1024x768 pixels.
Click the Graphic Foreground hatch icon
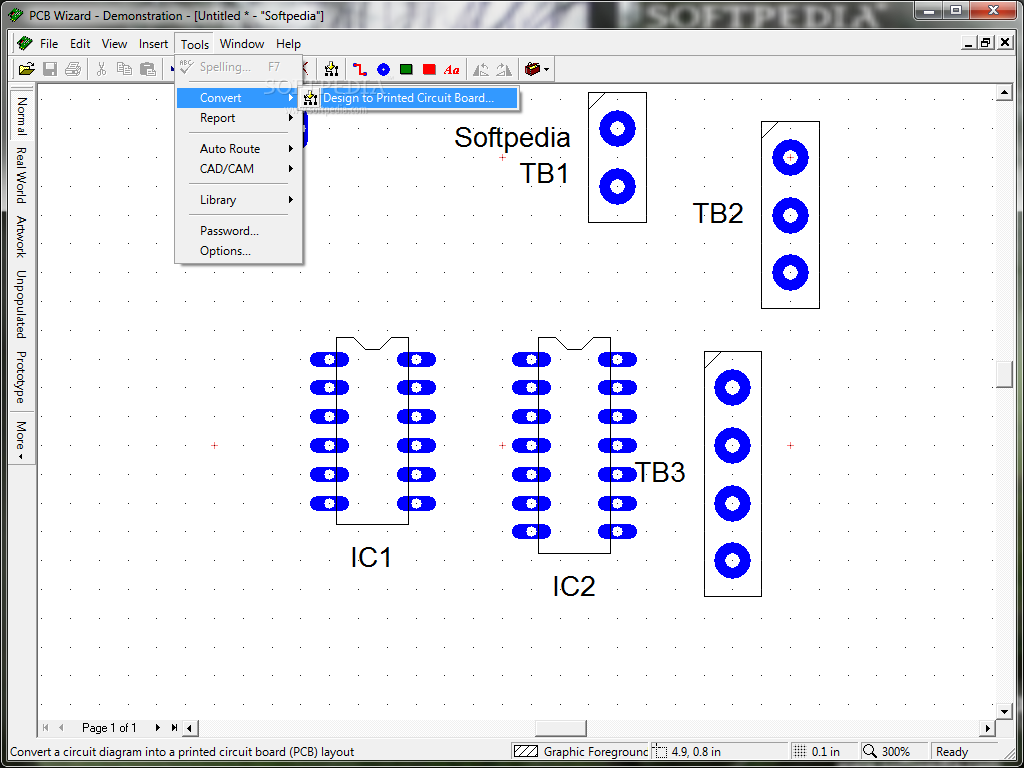(x=526, y=751)
